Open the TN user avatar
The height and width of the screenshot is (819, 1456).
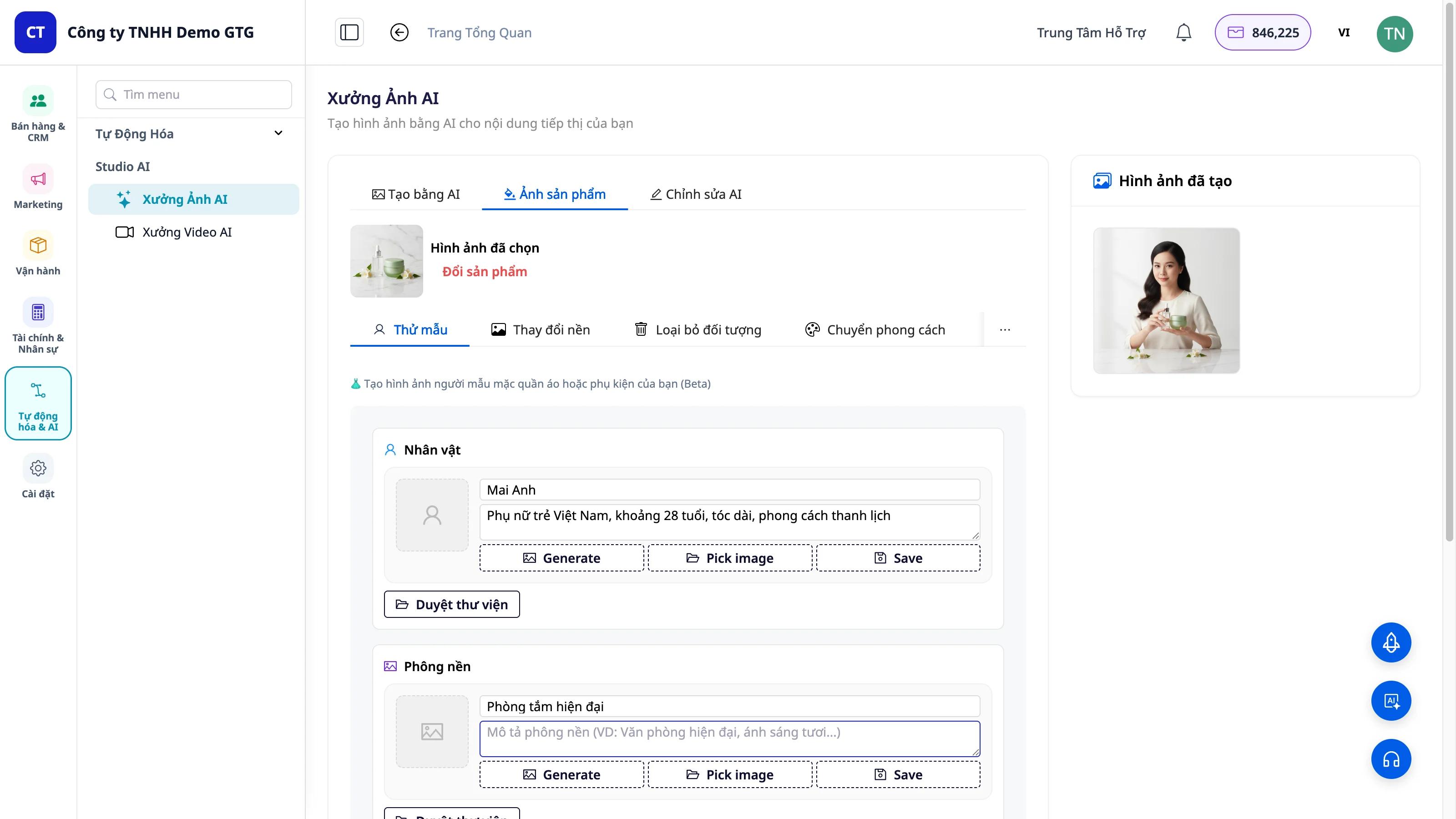1395,33
